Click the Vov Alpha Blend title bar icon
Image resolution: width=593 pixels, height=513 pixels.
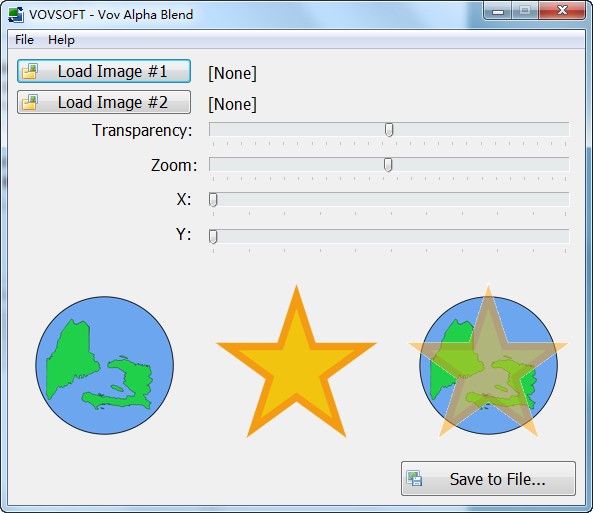pos(16,14)
